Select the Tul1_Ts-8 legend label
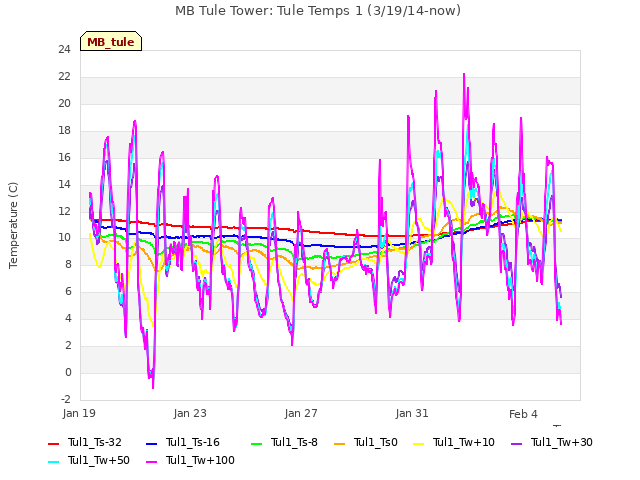This screenshot has height=480, width=640. tap(294, 442)
